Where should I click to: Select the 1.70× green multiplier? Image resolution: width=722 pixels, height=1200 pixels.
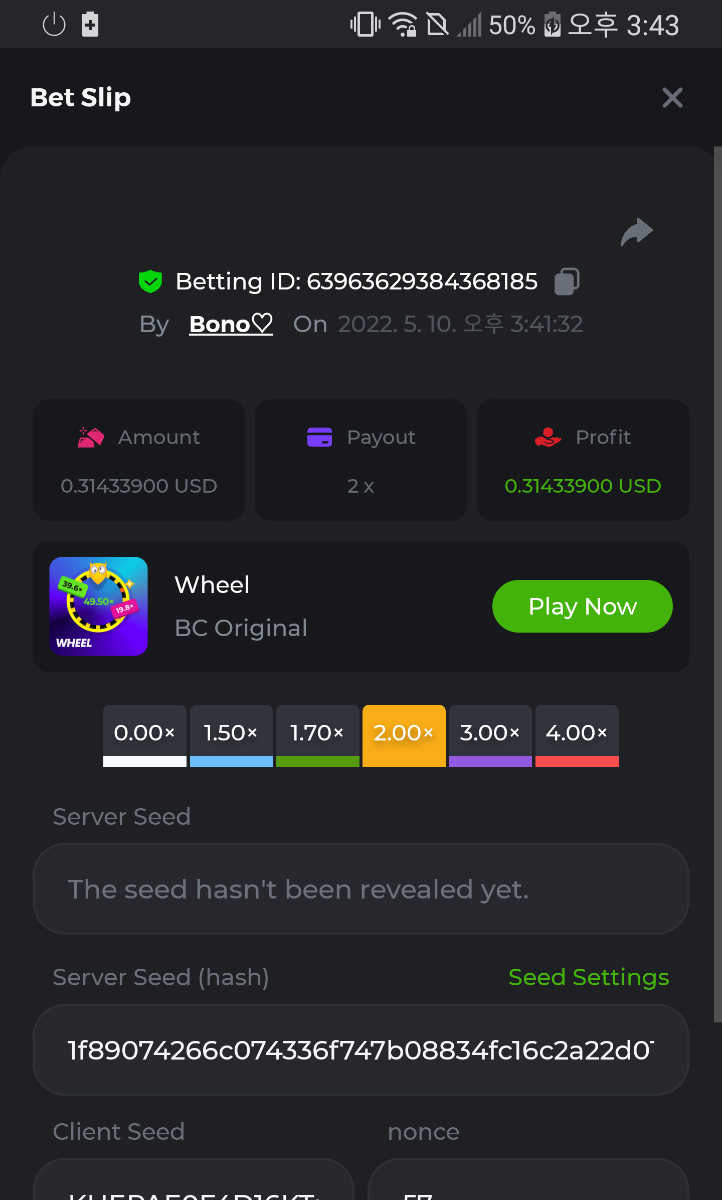pos(317,735)
